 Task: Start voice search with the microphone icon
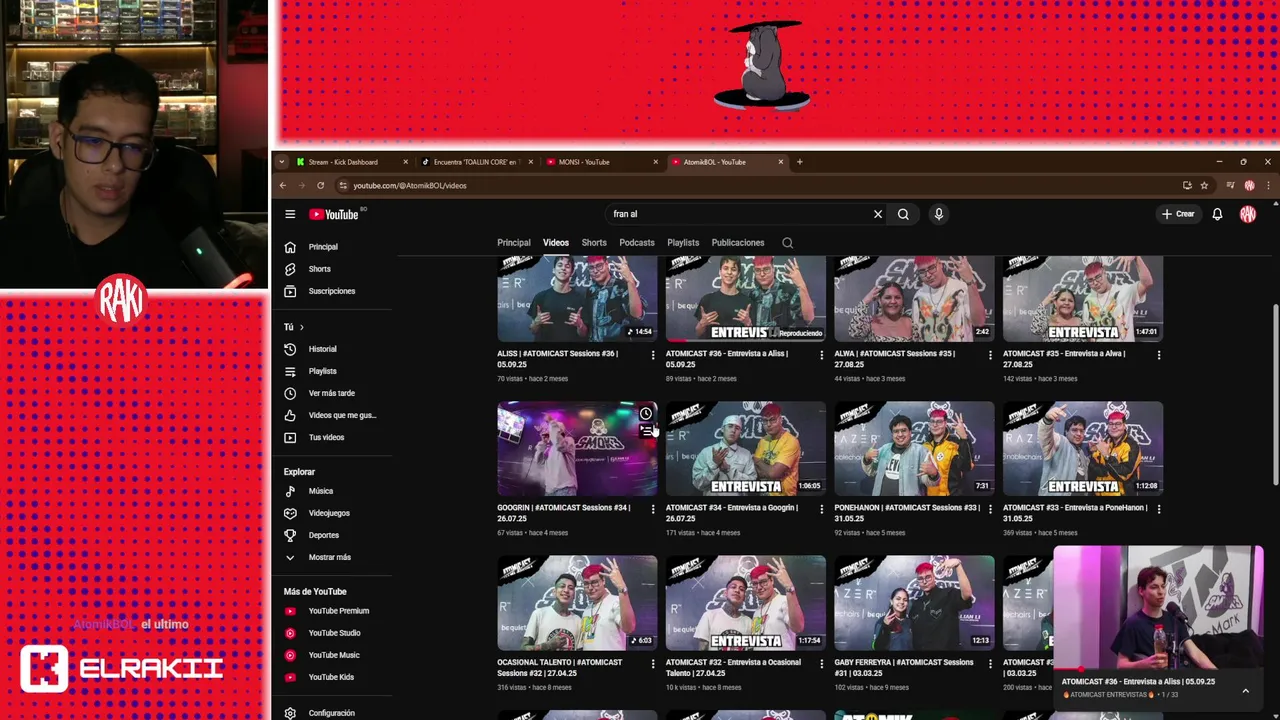[x=938, y=214]
